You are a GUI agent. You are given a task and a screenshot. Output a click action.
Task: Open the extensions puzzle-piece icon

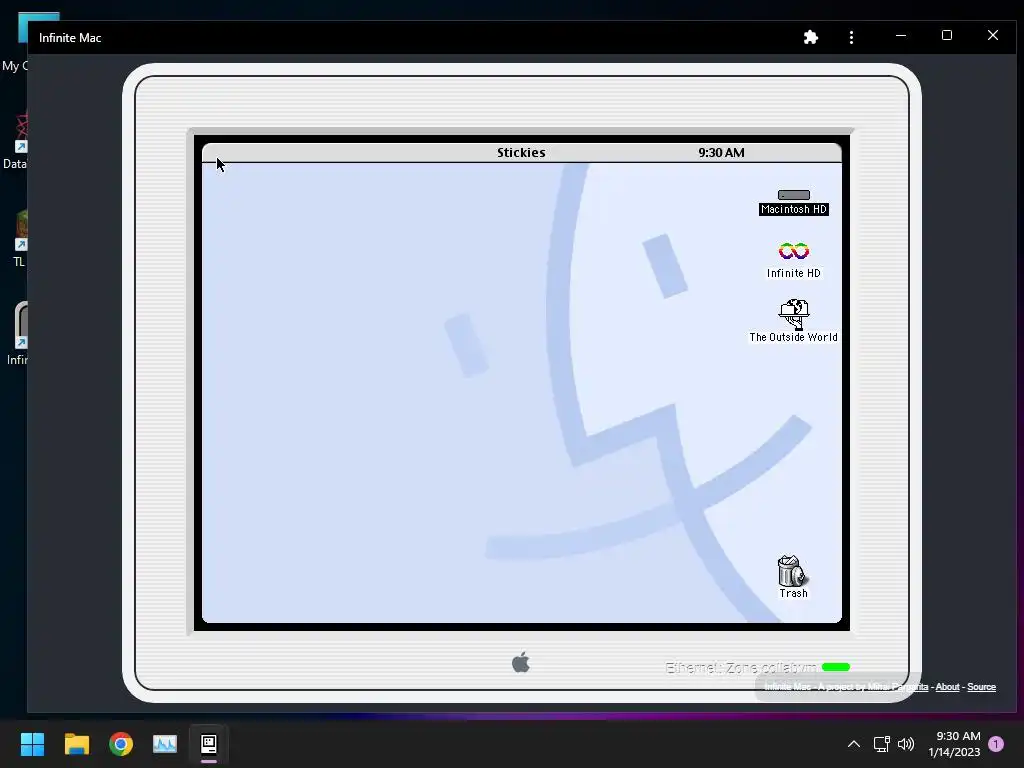[x=810, y=37]
